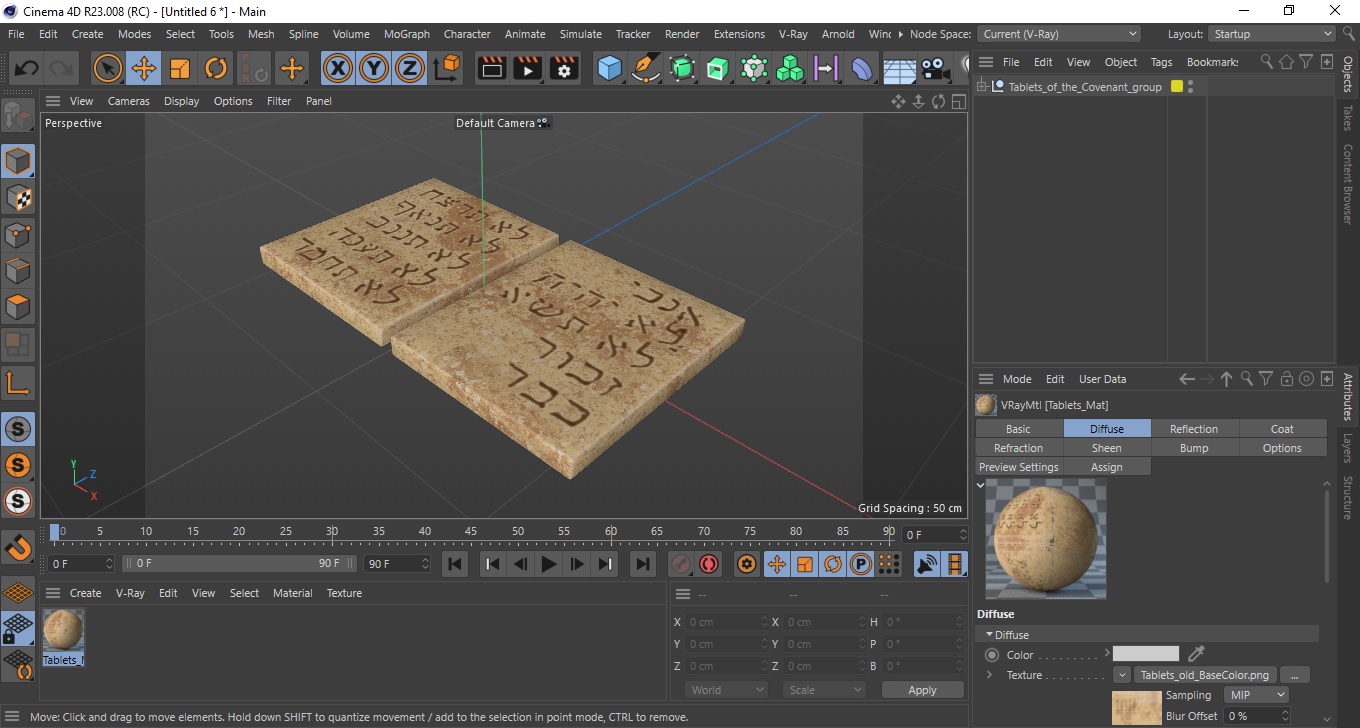Activate the Move tool in the top toolbar

pyautogui.click(x=144, y=69)
